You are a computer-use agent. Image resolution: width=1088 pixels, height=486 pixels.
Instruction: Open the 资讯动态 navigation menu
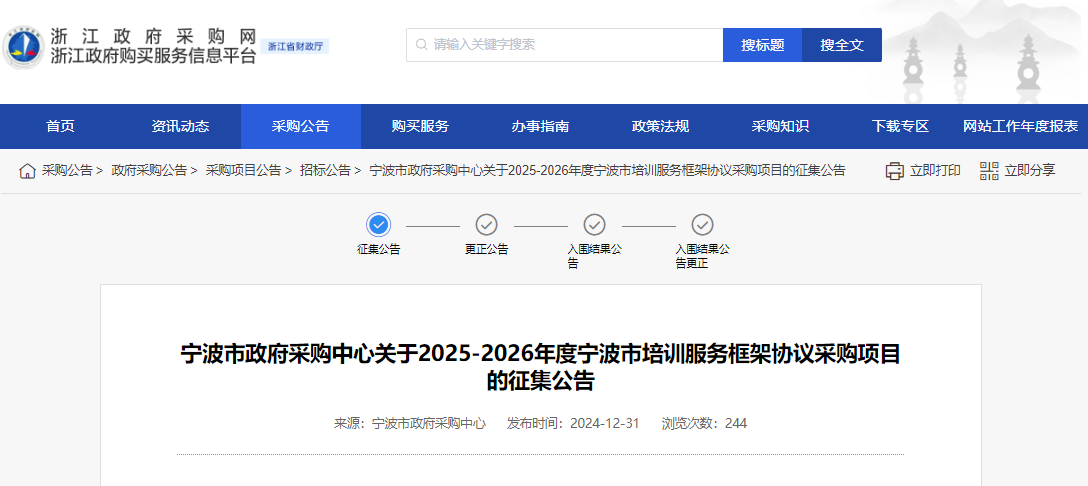[x=180, y=126]
